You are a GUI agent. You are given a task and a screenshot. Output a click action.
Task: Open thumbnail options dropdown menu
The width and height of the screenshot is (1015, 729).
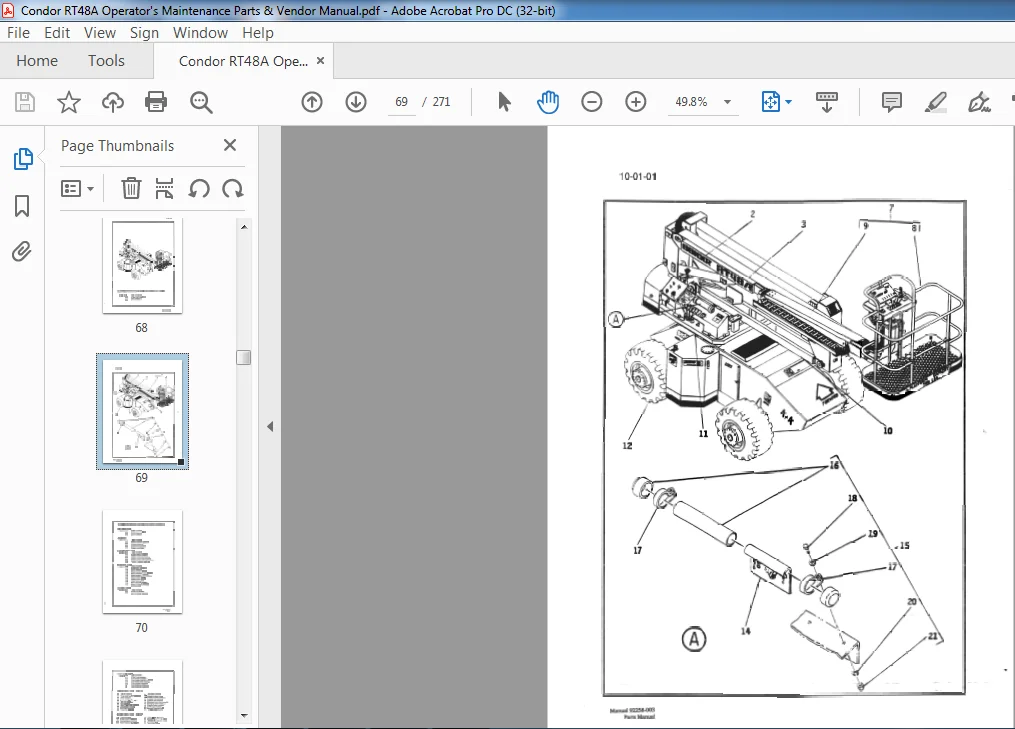tap(77, 188)
